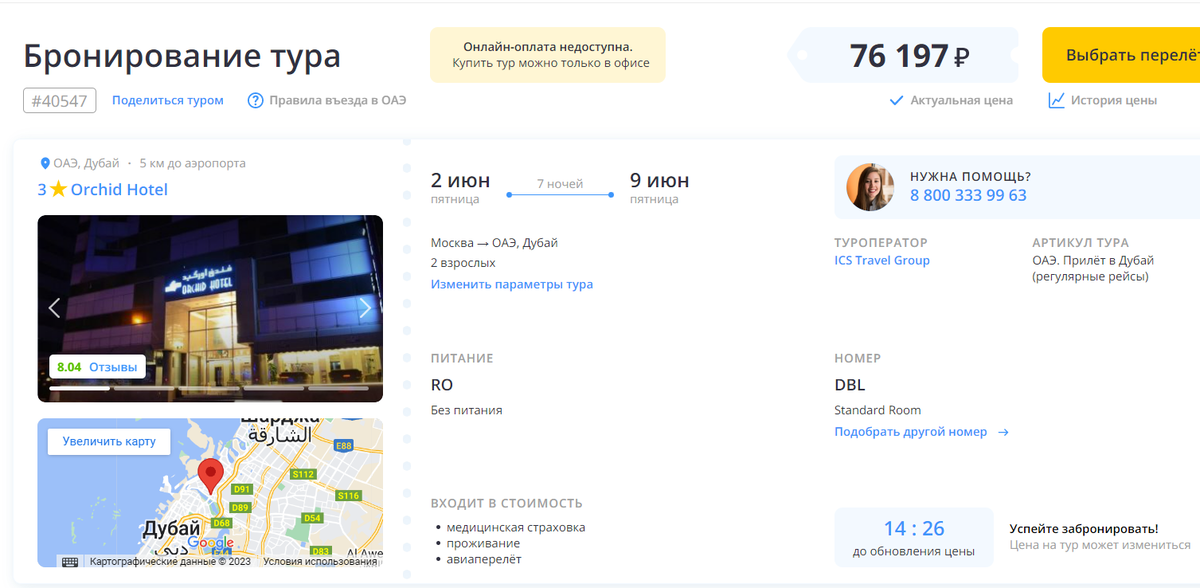Click the "2 июн" departure date
Viewport: 1200px width, 588px height.
(460, 180)
